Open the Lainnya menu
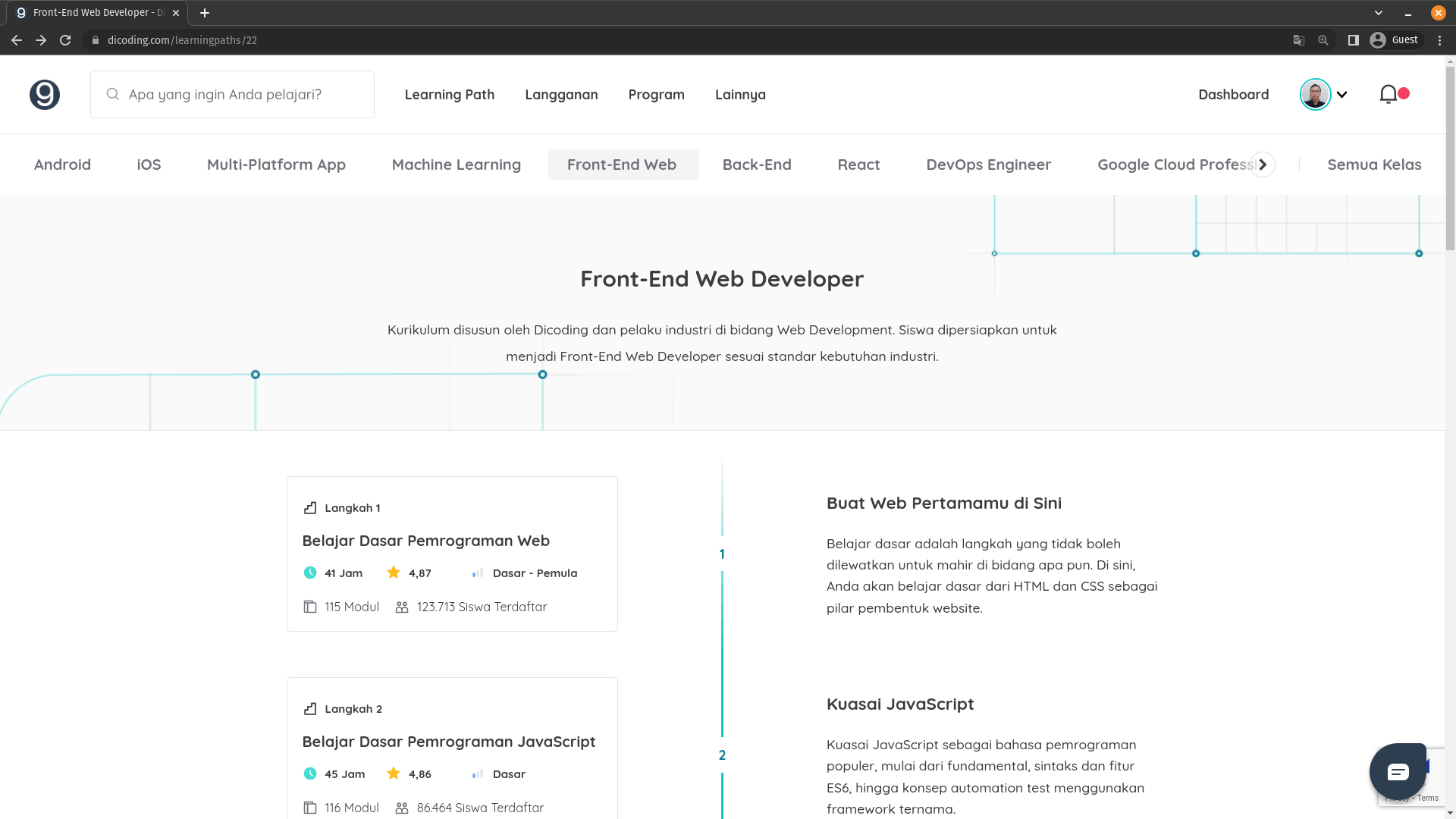The height and width of the screenshot is (819, 1456). 740,95
